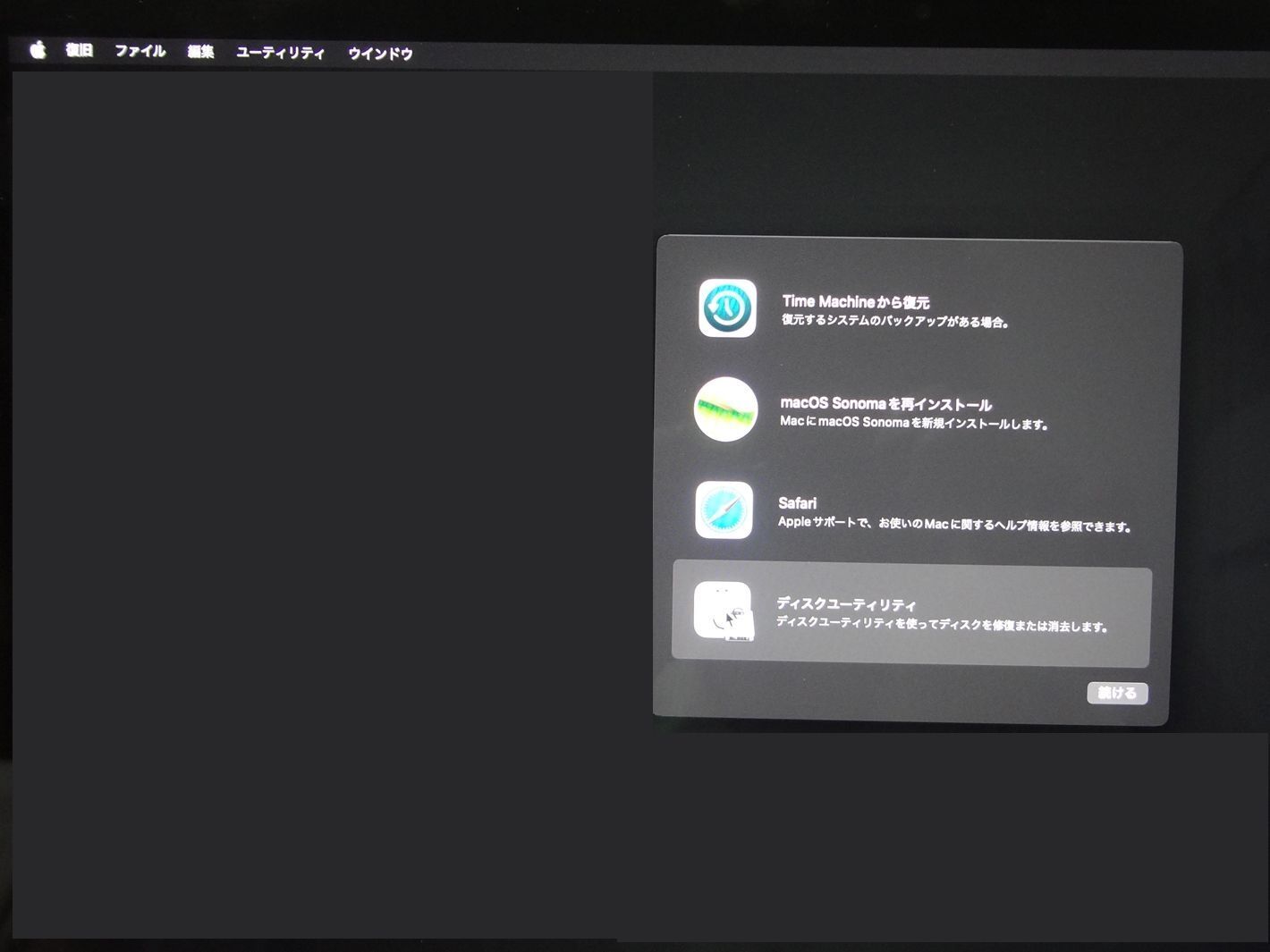Open the Apple logo menu
The height and width of the screenshot is (952, 1270).
tap(38, 51)
